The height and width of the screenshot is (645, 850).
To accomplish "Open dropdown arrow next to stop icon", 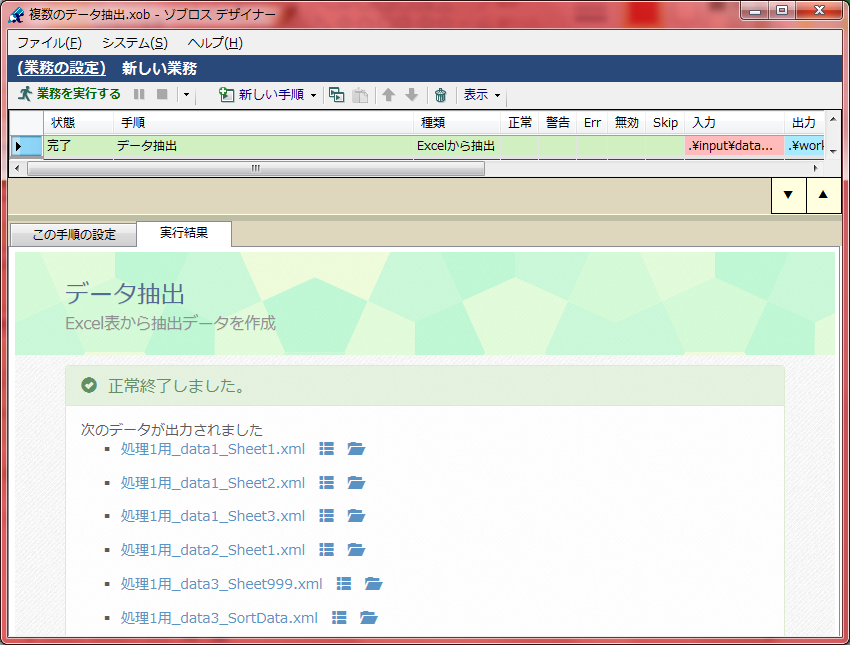I will 186,95.
